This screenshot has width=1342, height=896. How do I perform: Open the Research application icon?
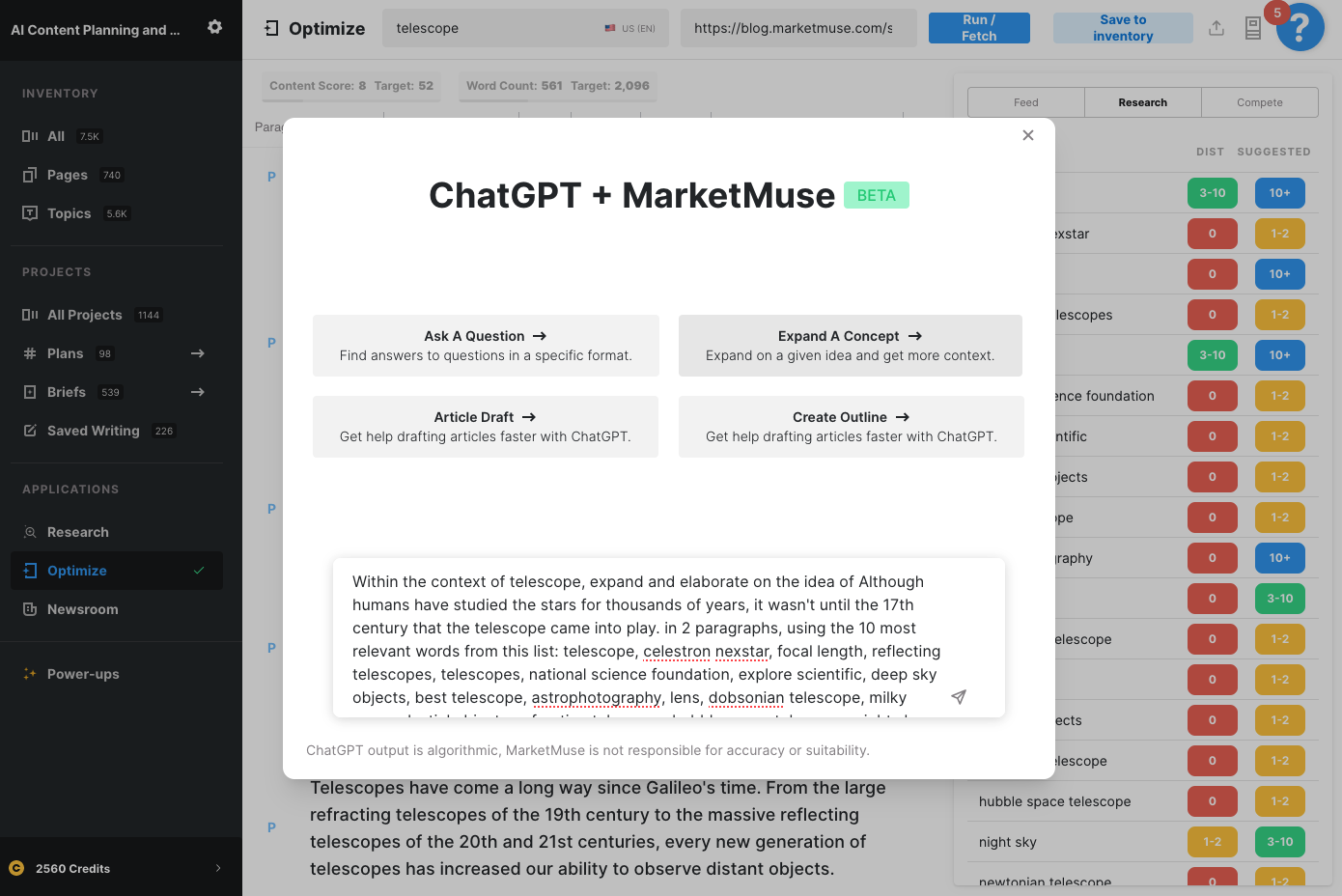30,532
